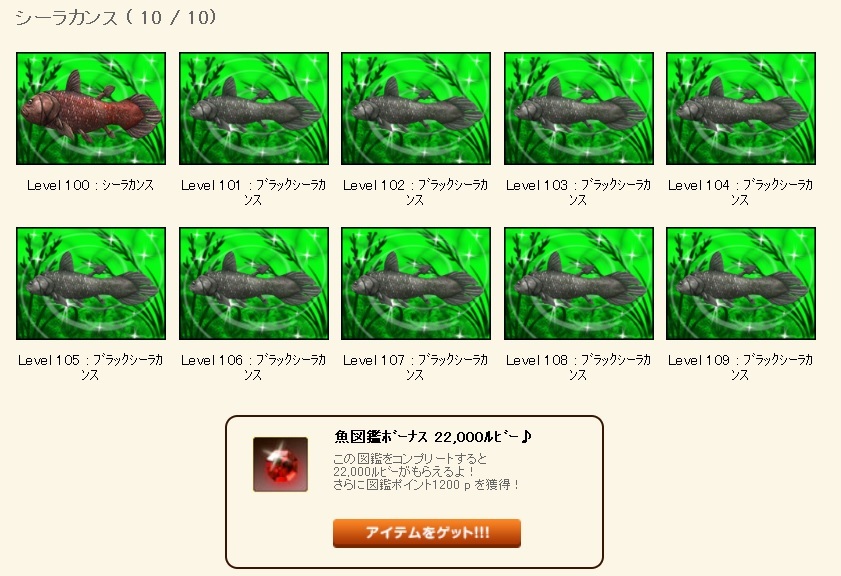Click the red ruby gem icon
The width and height of the screenshot is (841, 576).
pos(281,464)
